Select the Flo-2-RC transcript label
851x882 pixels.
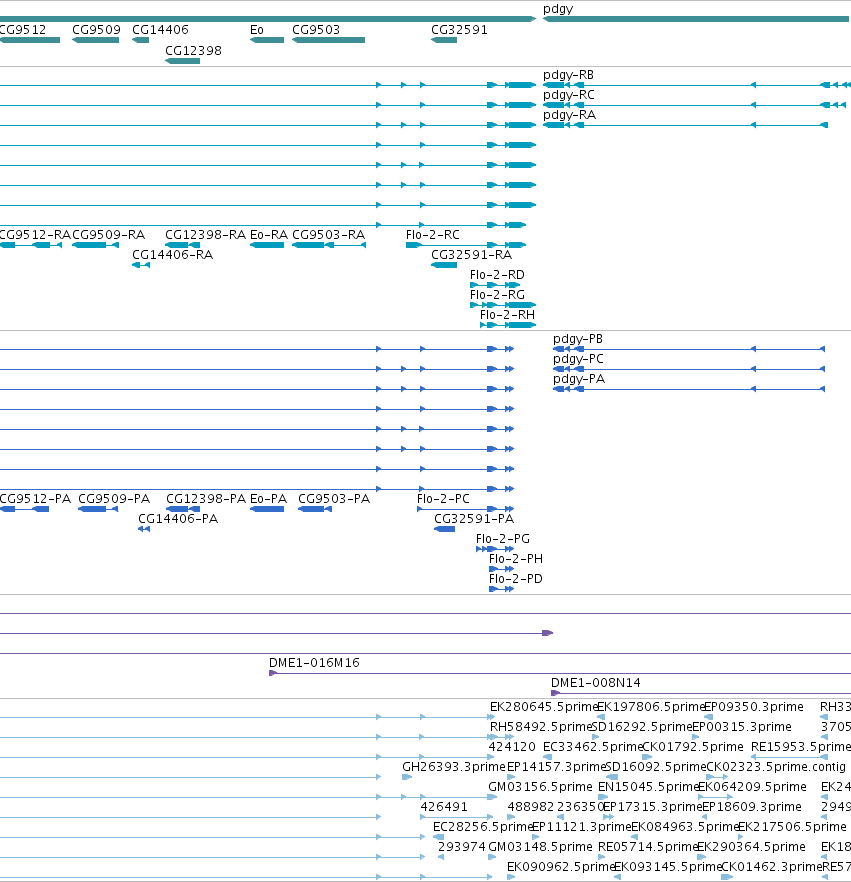433,235
